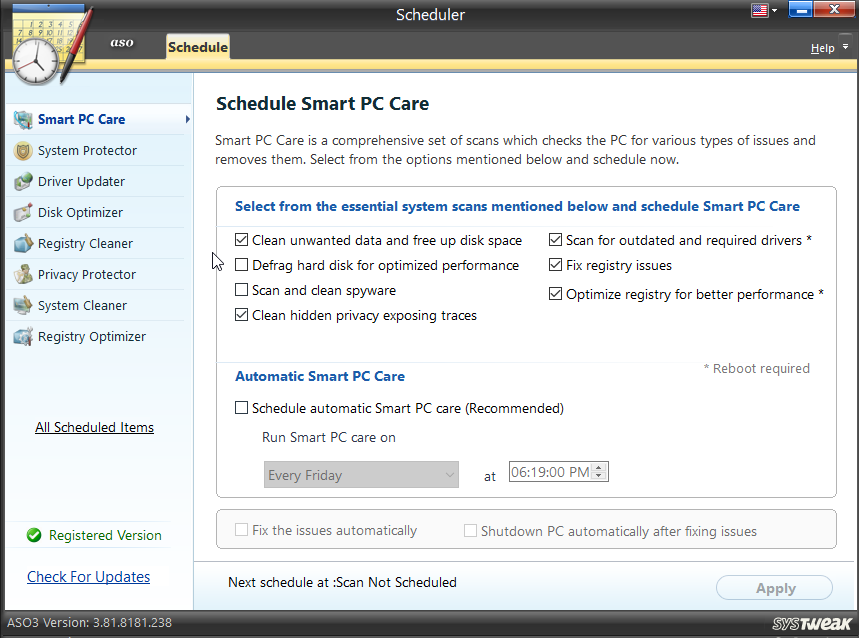Open the Every Friday schedule dropdown
Viewport: 859px width, 638px height.
pyautogui.click(x=360, y=475)
